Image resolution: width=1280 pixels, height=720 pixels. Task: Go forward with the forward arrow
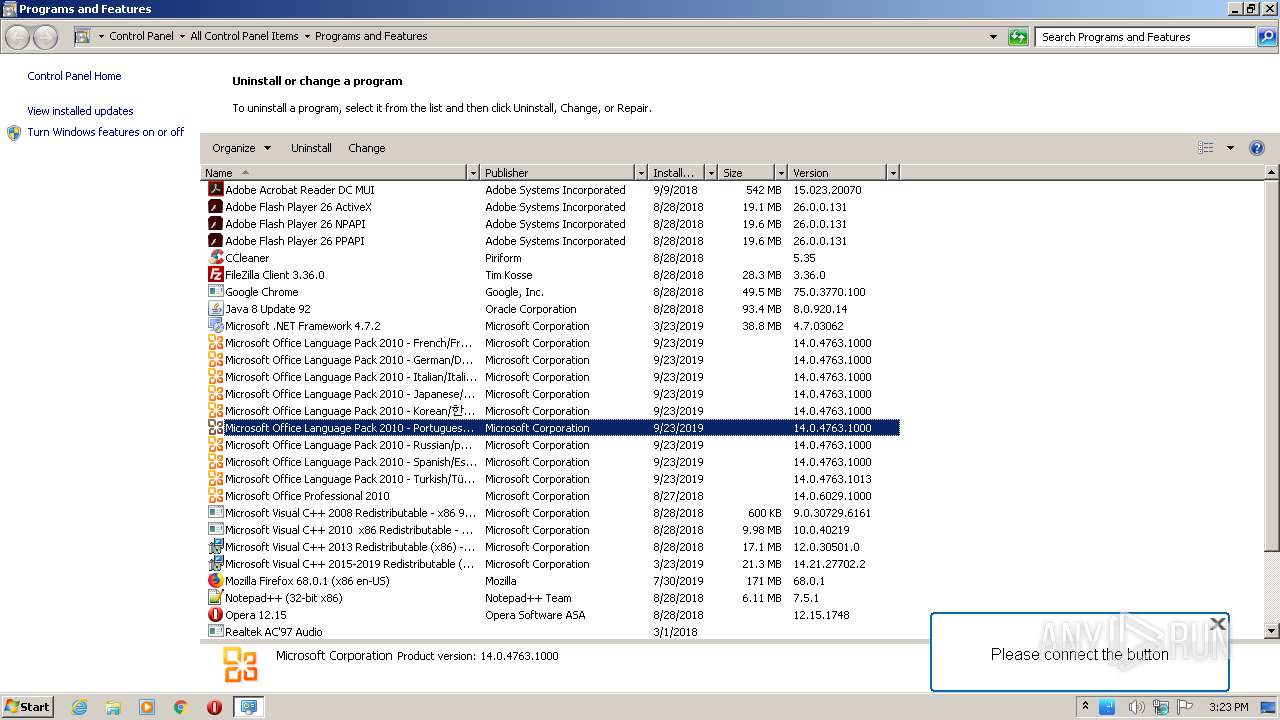click(45, 37)
